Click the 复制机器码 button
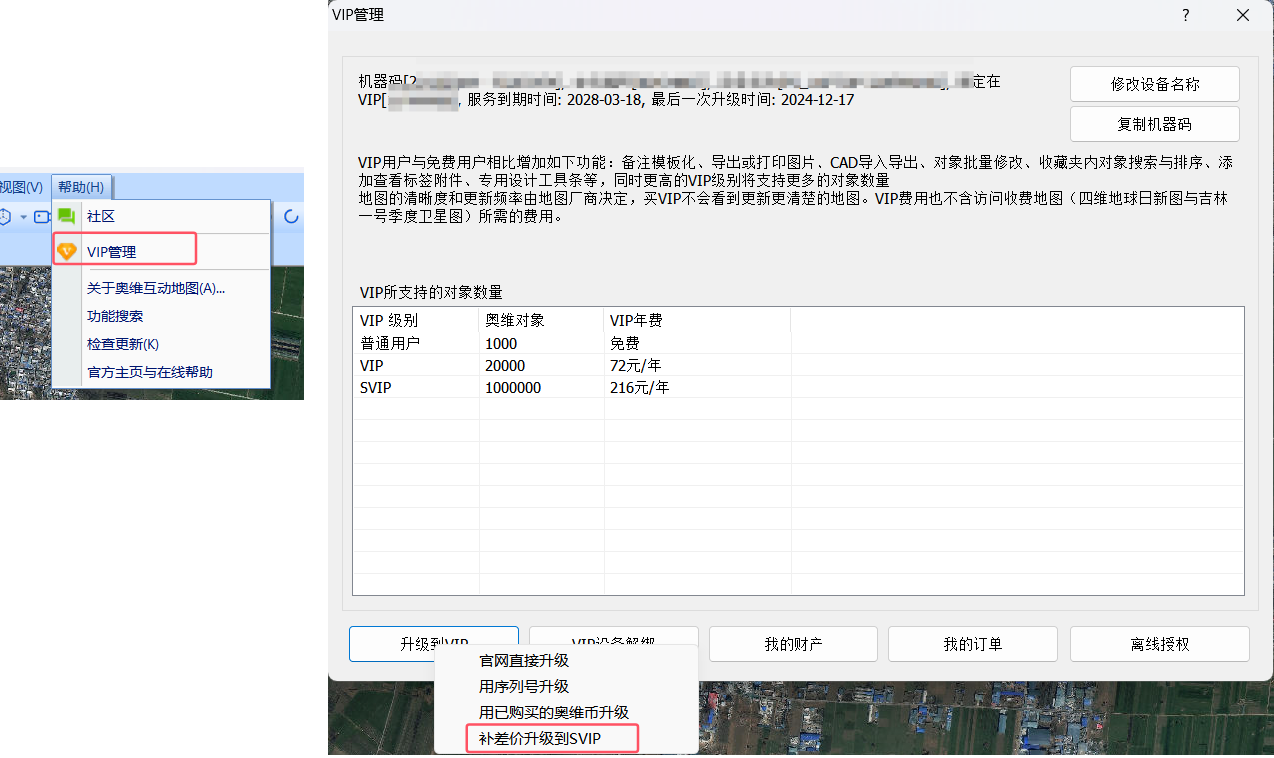Image resolution: width=1274 pixels, height=758 pixels. 1154,125
